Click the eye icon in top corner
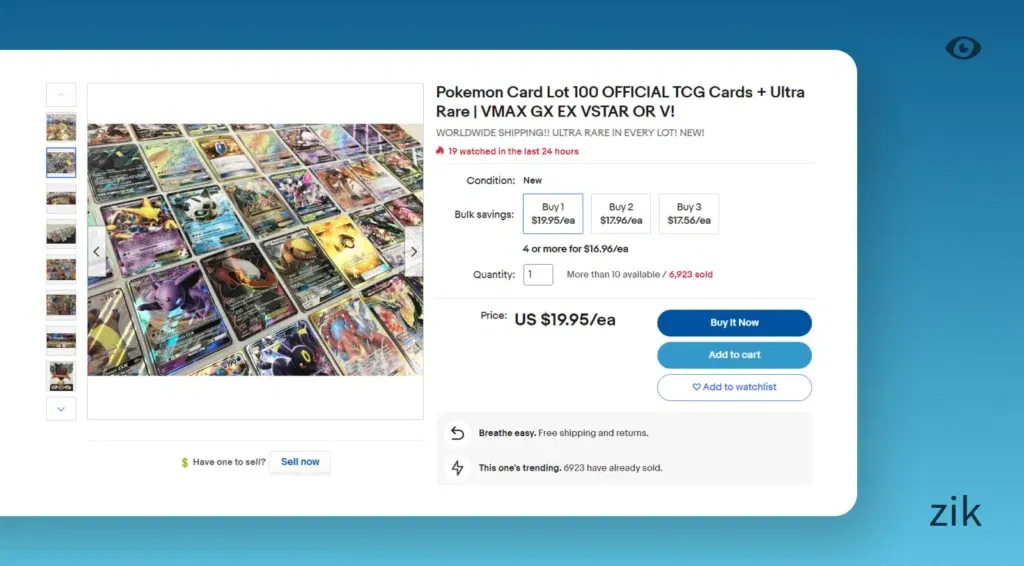 pyautogui.click(x=963, y=48)
